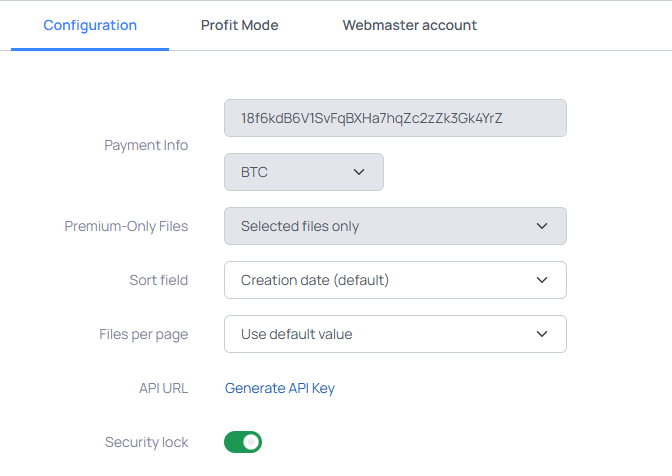Click the payment wallet address field
This screenshot has width=672, height=476.
tap(395, 118)
